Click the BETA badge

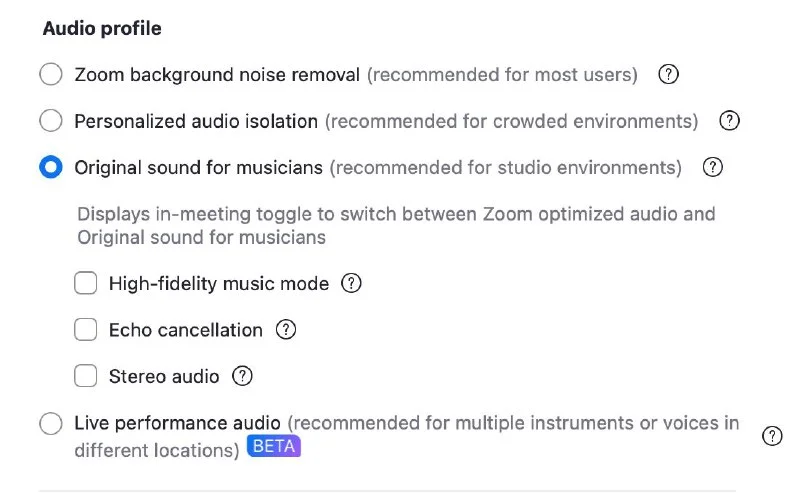274,447
